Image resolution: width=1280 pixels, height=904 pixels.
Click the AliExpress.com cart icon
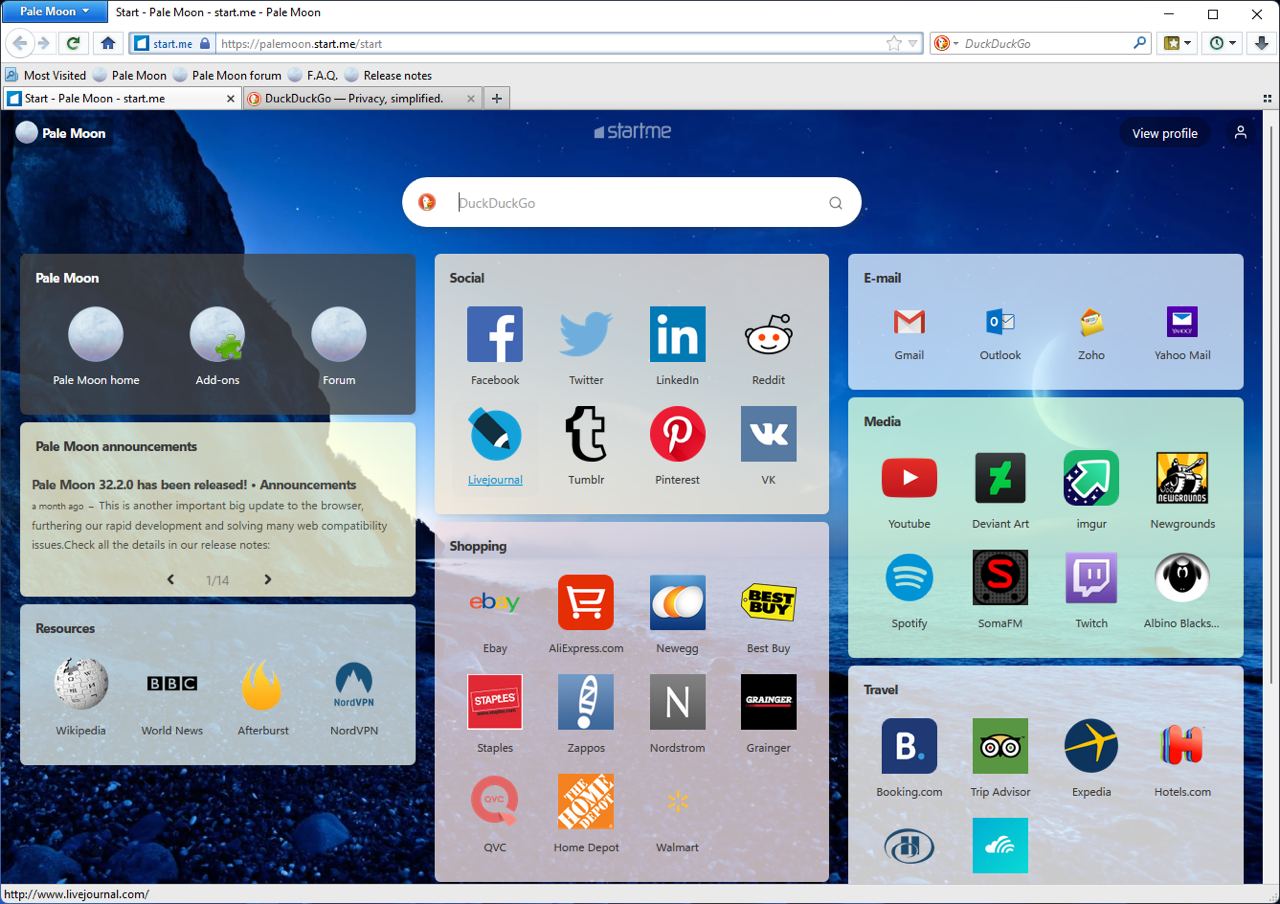pos(586,602)
